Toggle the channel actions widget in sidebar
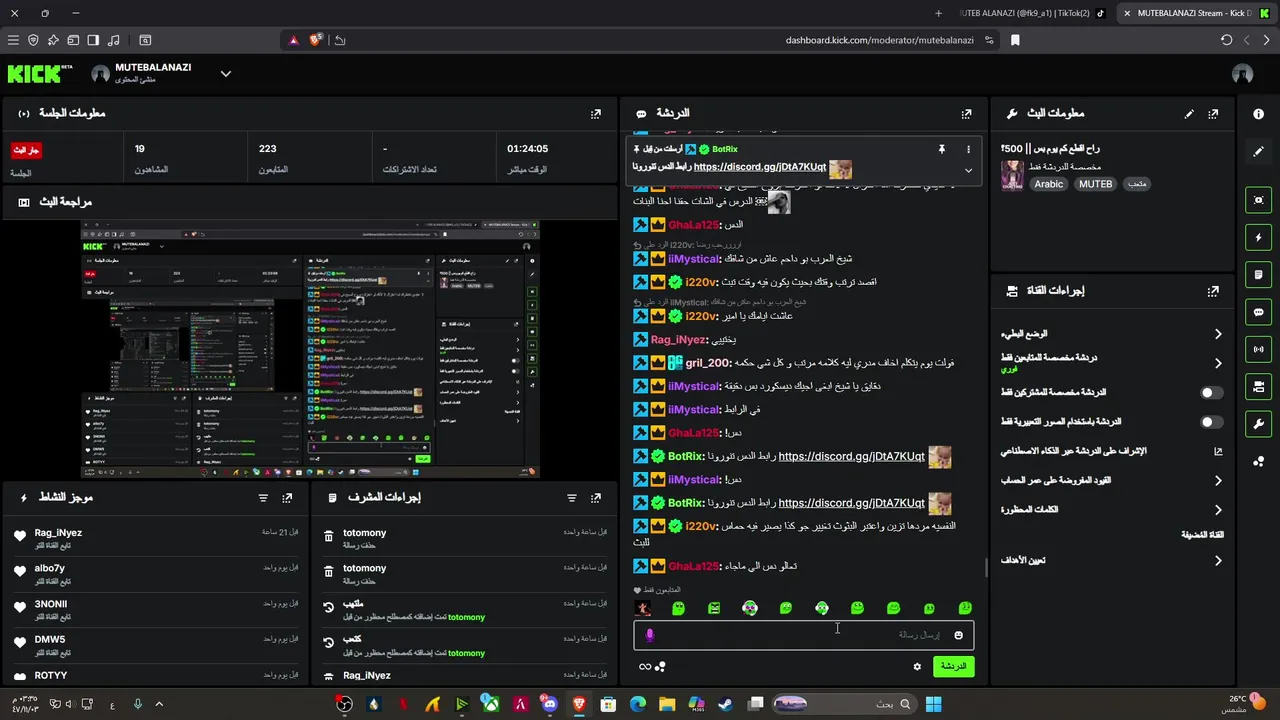Viewport: 1280px width, 720px height. (1259, 386)
